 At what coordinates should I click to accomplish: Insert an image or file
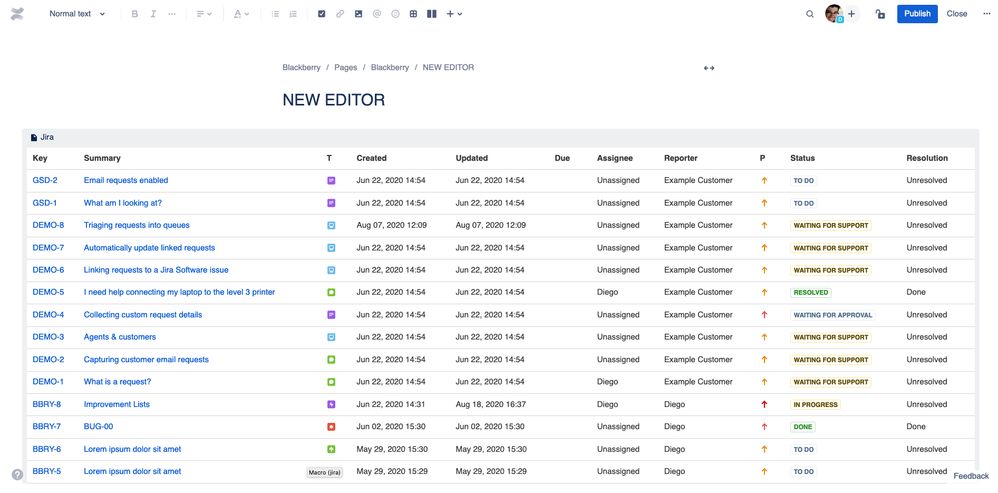point(358,13)
